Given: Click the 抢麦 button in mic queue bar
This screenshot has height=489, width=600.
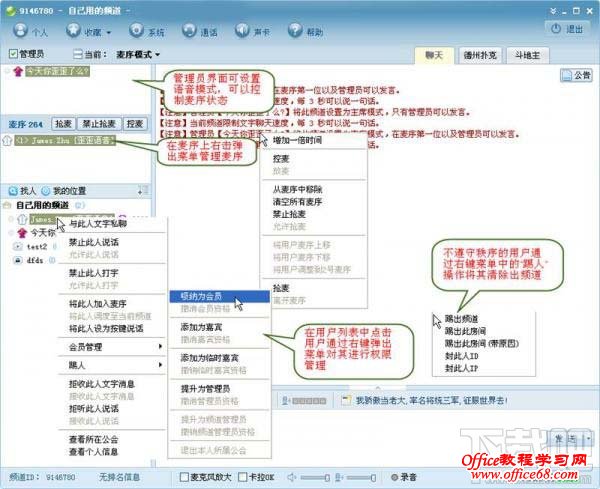Looking at the screenshot, I should (x=63, y=124).
